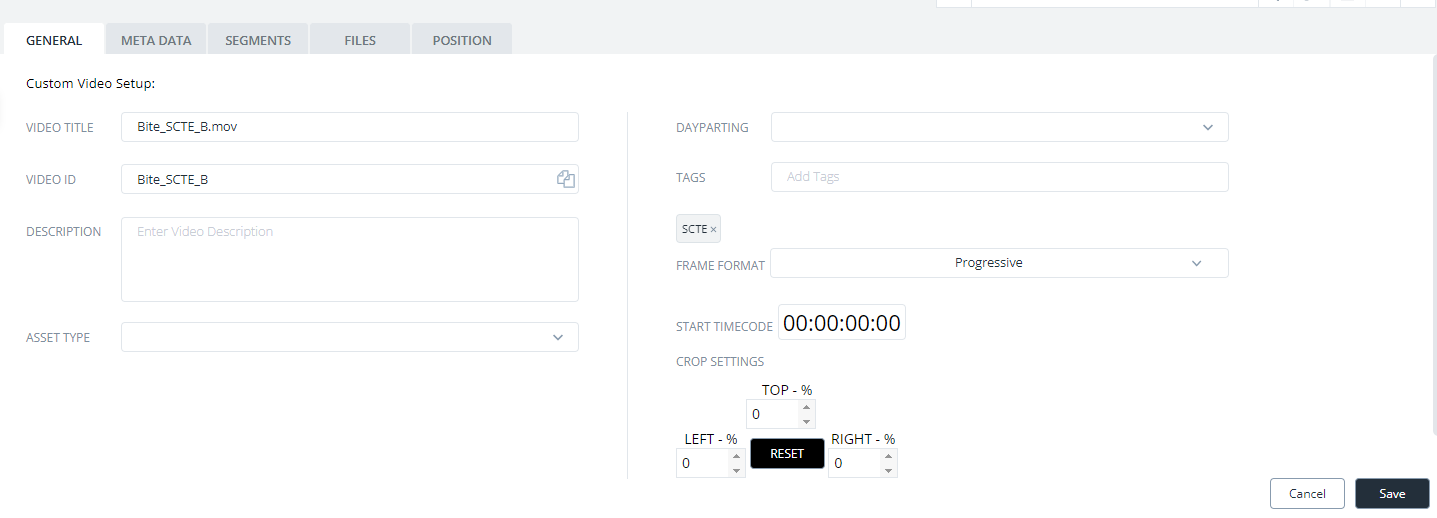1437x518 pixels.
Task: Increase the TOP crop percentage
Action: tap(806, 407)
